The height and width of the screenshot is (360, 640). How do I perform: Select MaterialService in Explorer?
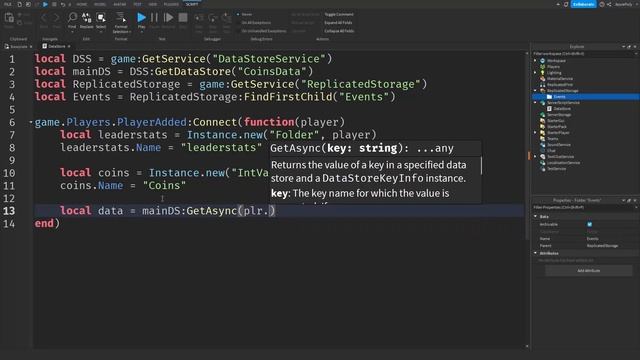click(559, 79)
